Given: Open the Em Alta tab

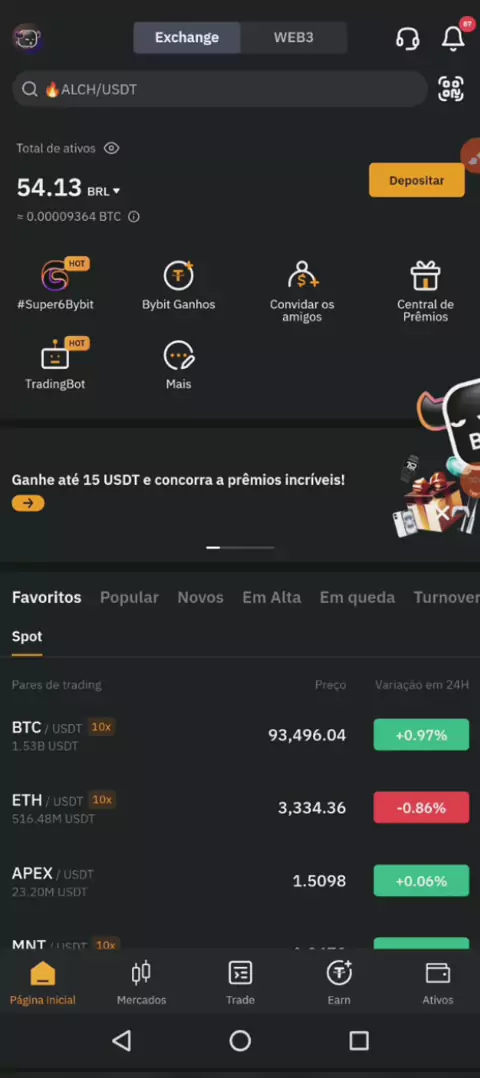Looking at the screenshot, I should [x=272, y=597].
